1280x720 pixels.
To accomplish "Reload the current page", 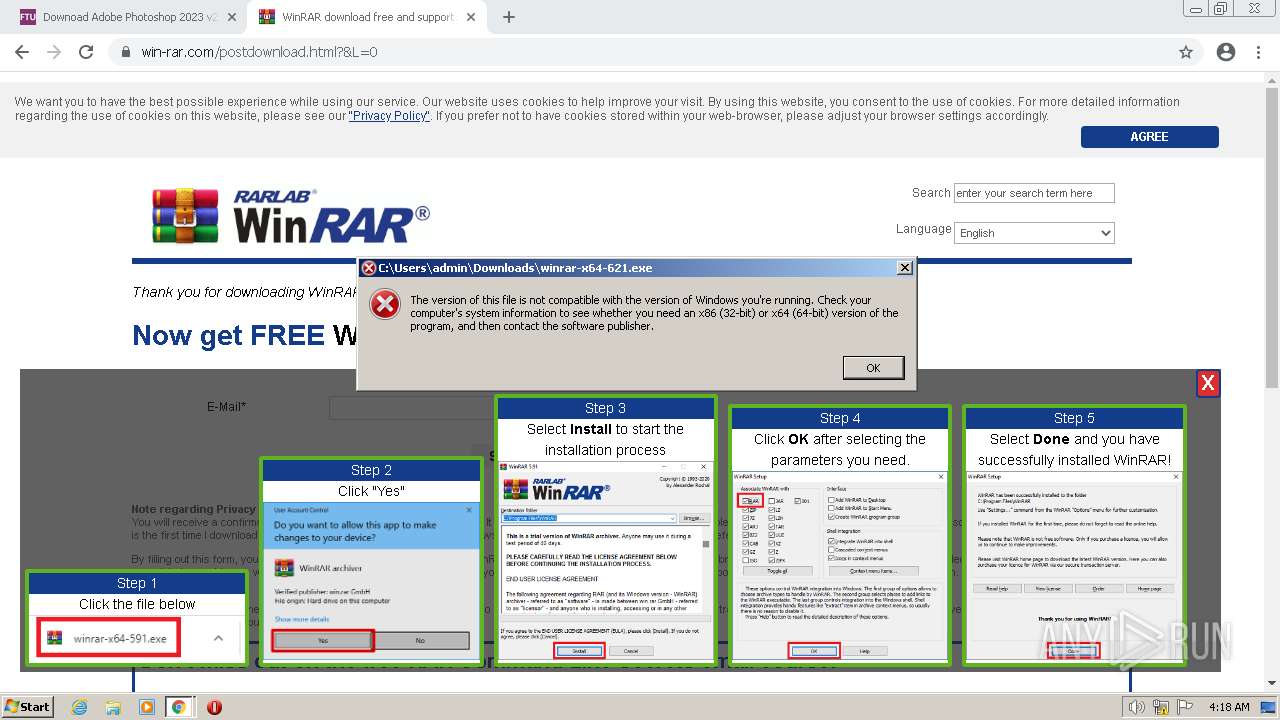I will [x=86, y=52].
